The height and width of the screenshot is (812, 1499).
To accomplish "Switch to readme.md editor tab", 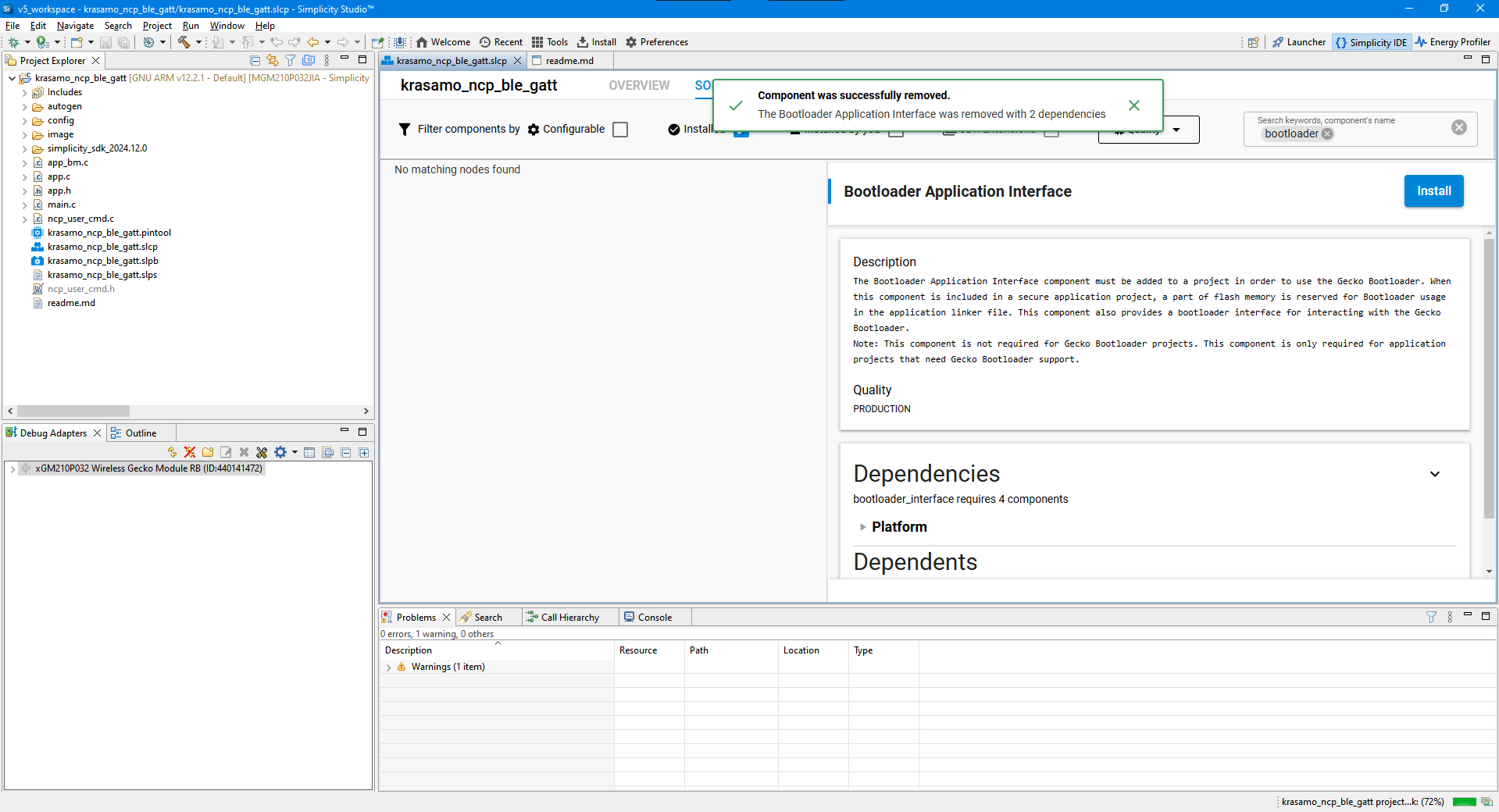I will pyautogui.click(x=569, y=60).
